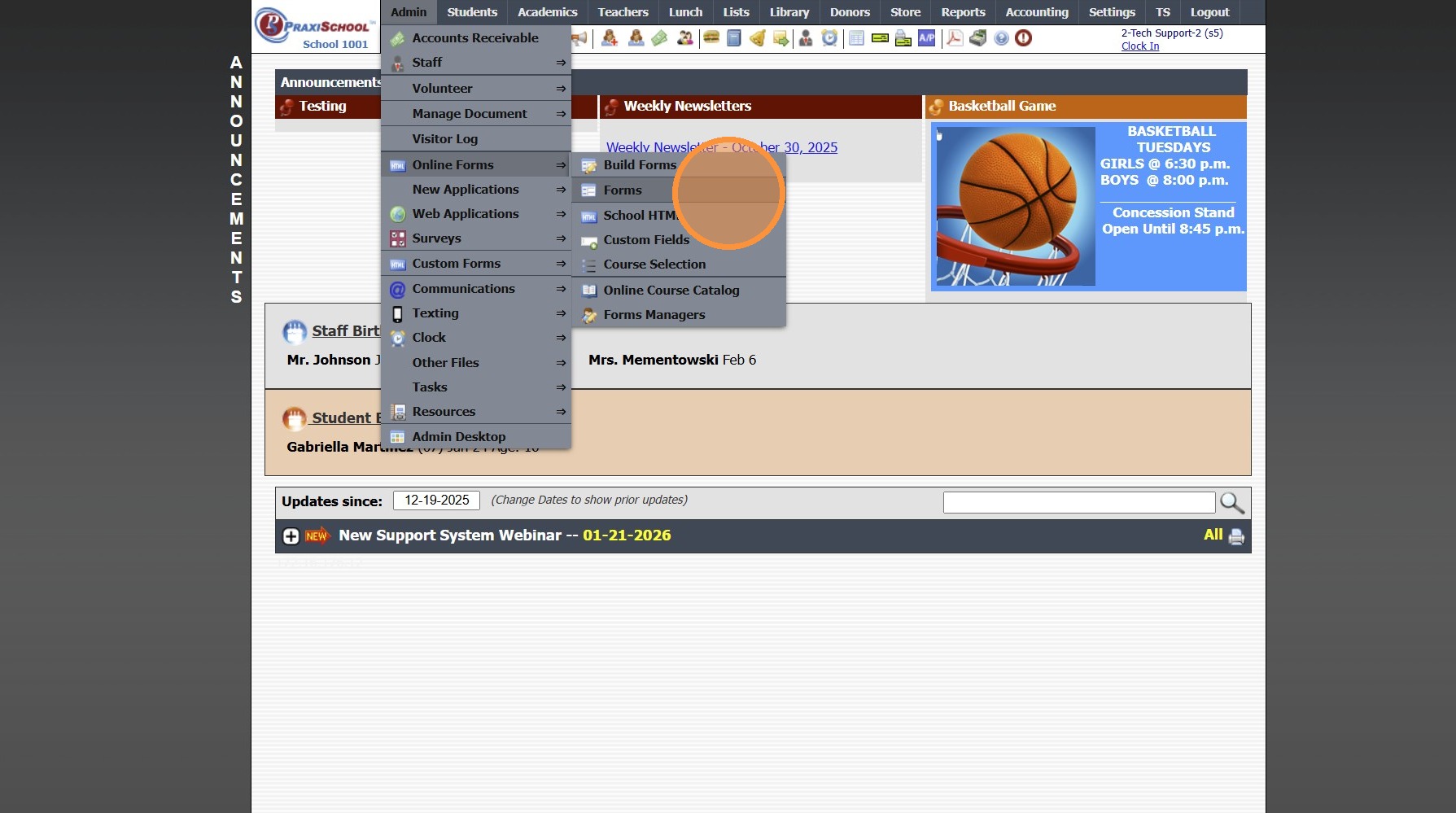
Task: Click the blue help question mark icon
Action: (1001, 38)
